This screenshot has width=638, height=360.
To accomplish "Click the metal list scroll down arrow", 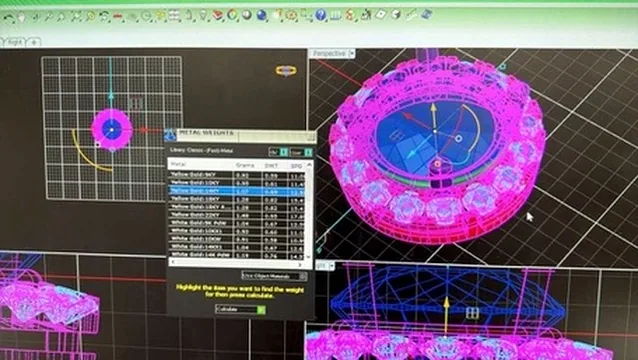I will (309, 257).
